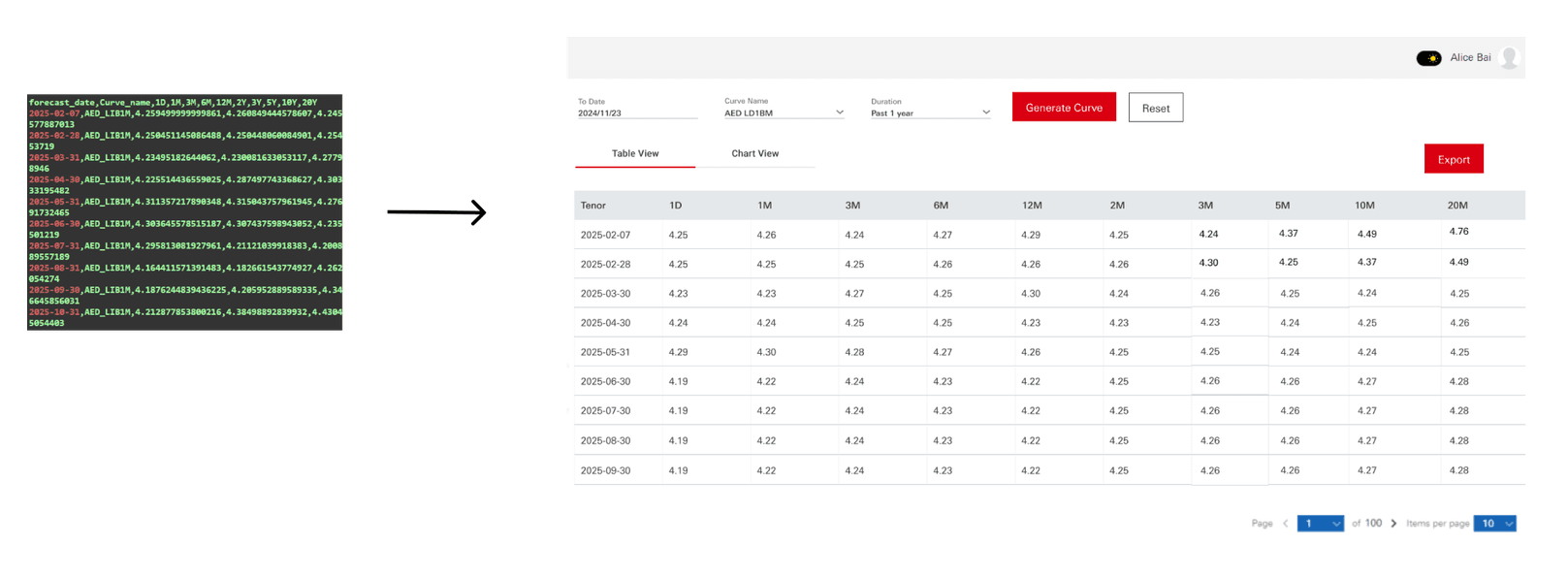Viewport: 1568px width, 577px height.
Task: Go to the next page using the arrow
Action: click(1394, 524)
